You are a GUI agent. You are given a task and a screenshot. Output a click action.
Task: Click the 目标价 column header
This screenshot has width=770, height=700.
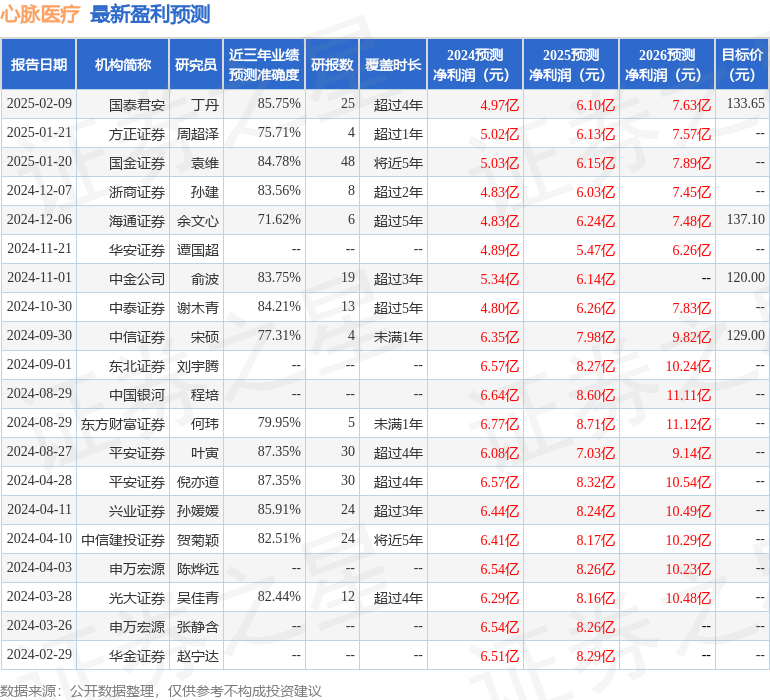(x=742, y=64)
